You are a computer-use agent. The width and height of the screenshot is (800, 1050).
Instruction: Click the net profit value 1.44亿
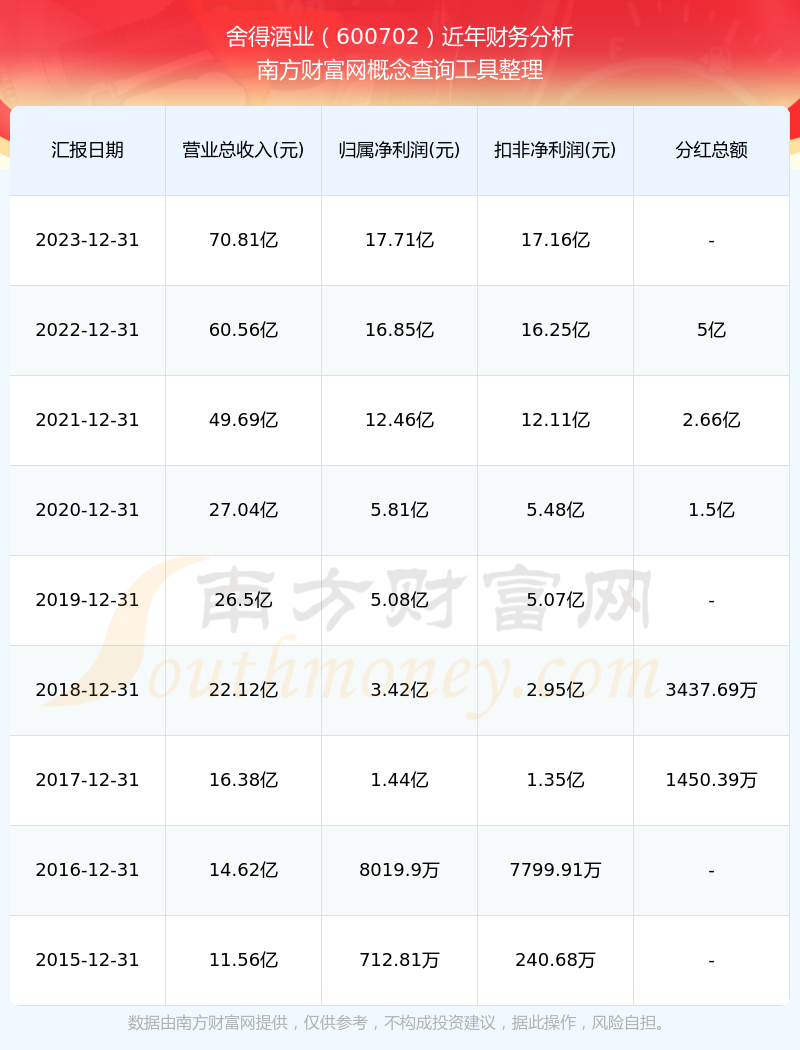(x=399, y=780)
